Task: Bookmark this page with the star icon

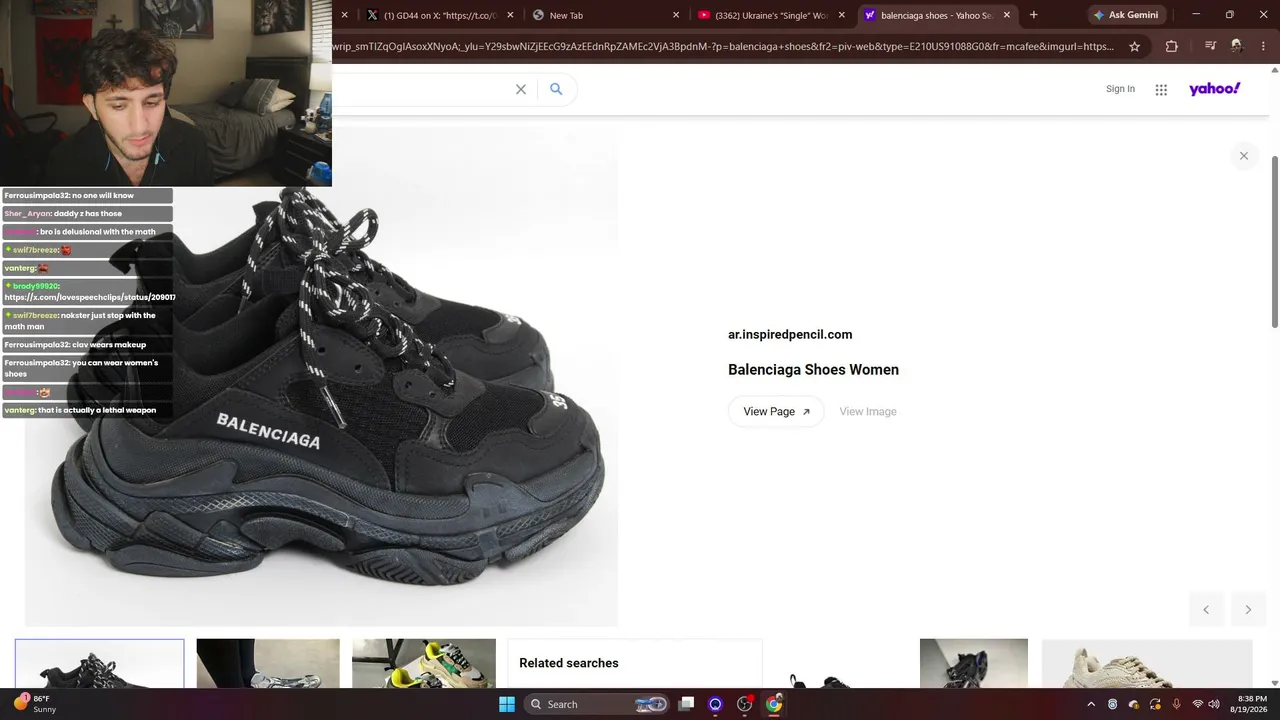Action: (1134, 46)
